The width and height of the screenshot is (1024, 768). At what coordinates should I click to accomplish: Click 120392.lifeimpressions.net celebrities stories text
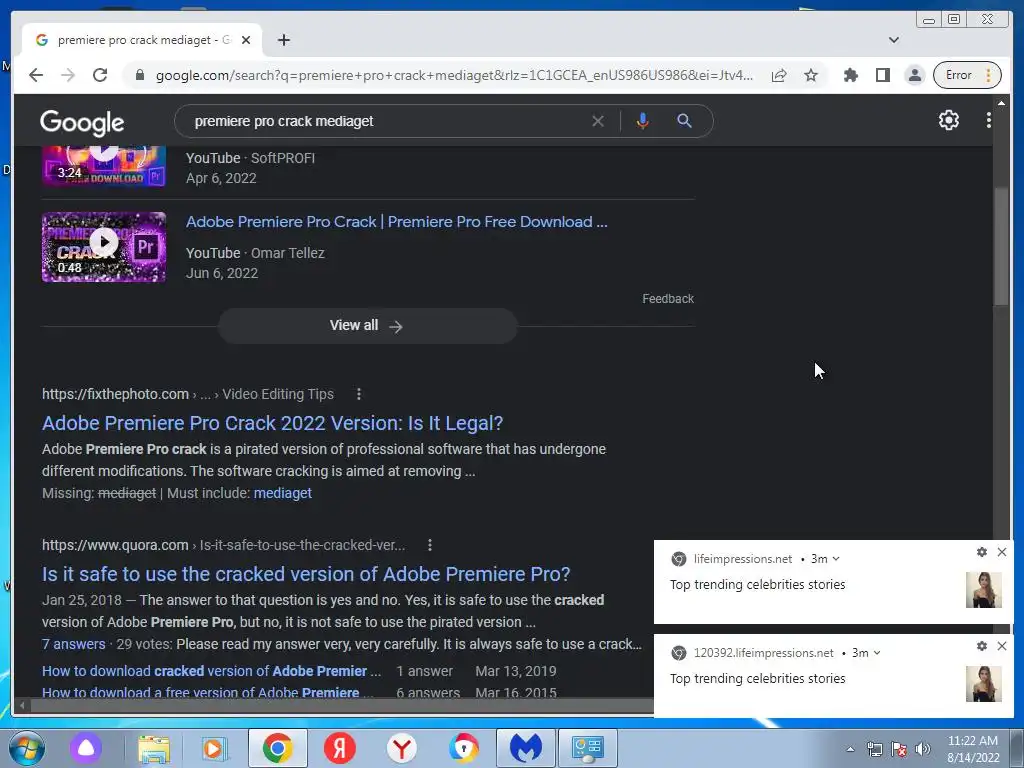[x=758, y=679]
